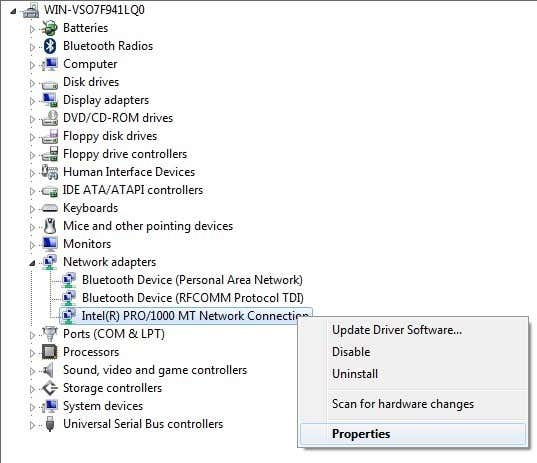Select the Floppy disk drives label
This screenshot has height=463, width=537.
[x=110, y=136]
